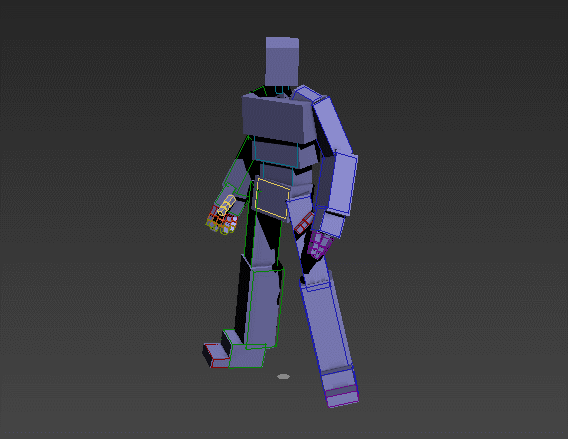
Task: Pick the cyan-outlined neck bone
Action: click(280, 89)
